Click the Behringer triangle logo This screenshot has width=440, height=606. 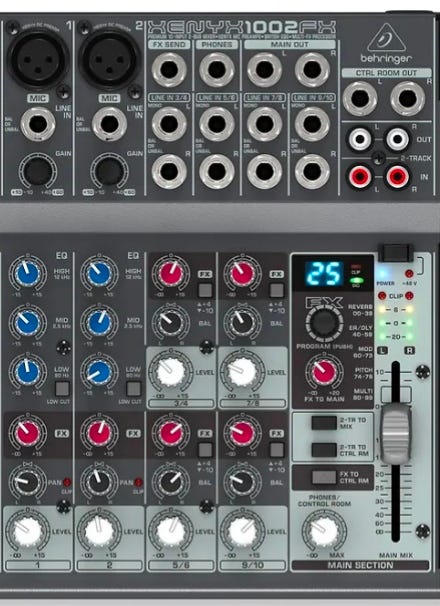coord(386,38)
